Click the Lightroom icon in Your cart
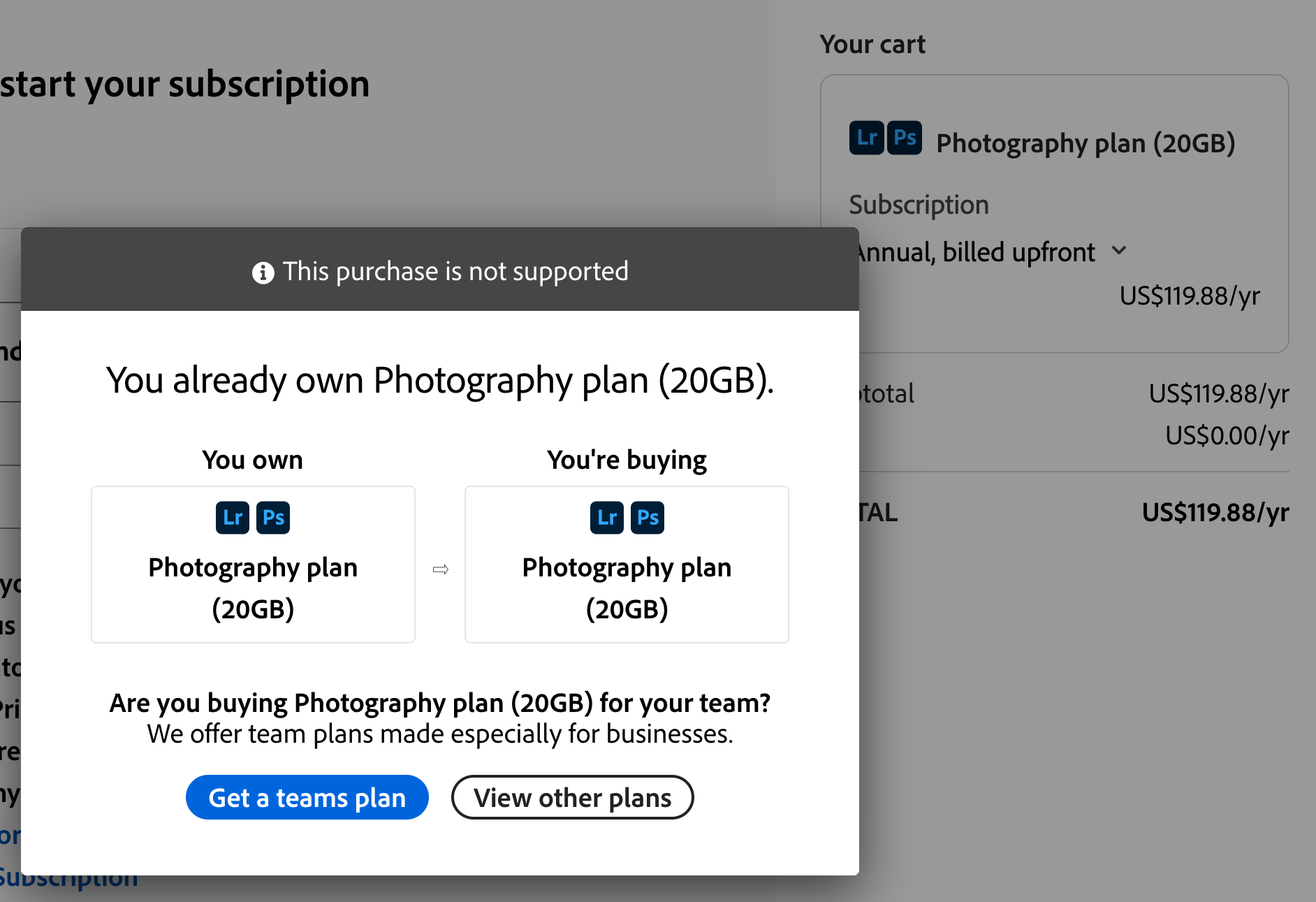1316x902 pixels. 865,138
